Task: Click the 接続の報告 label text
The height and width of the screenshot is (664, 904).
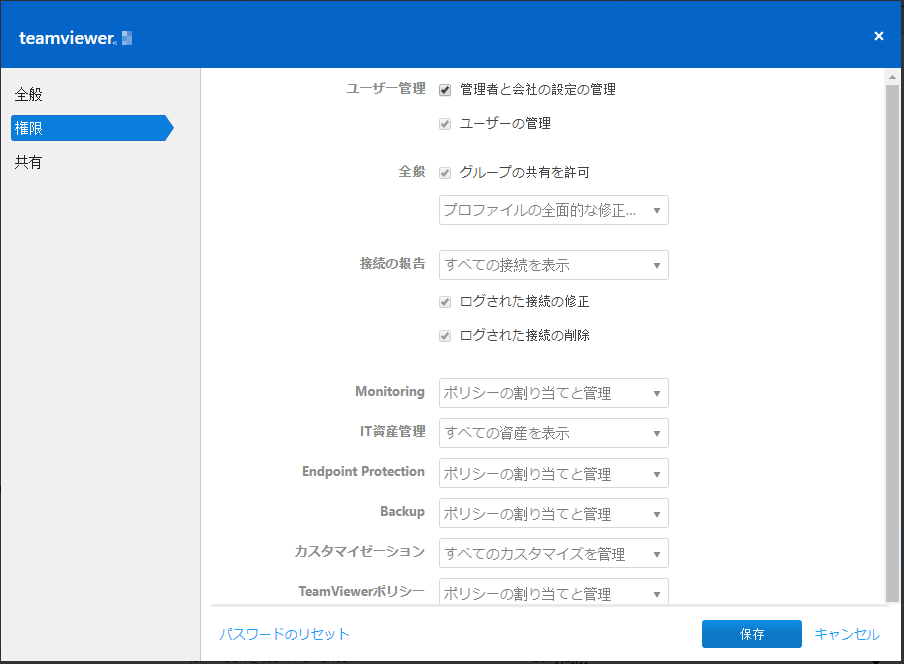Action: pyautogui.click(x=393, y=263)
